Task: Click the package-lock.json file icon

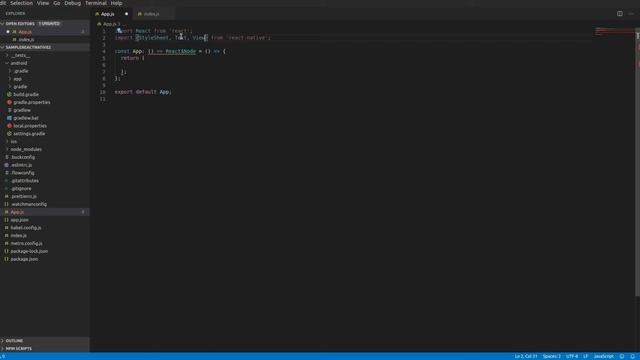Action: (7, 251)
